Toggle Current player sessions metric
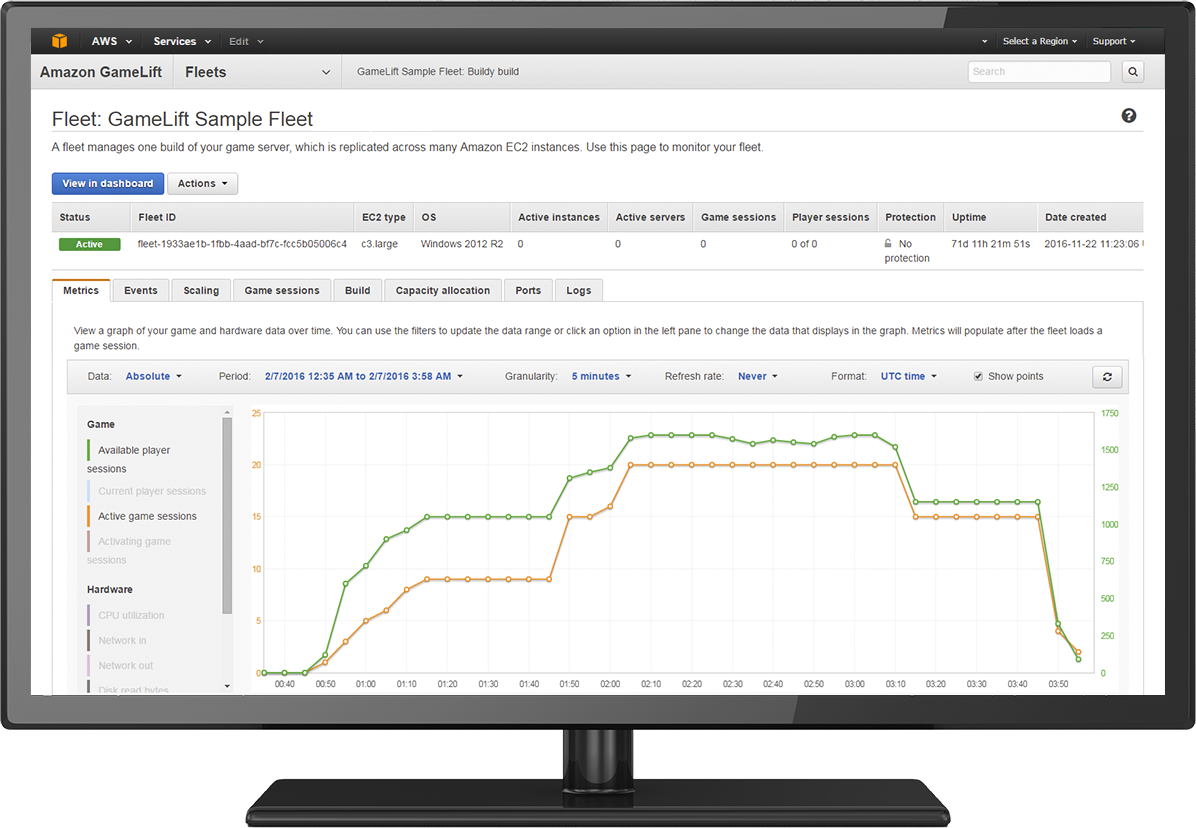1196x828 pixels. (x=146, y=491)
